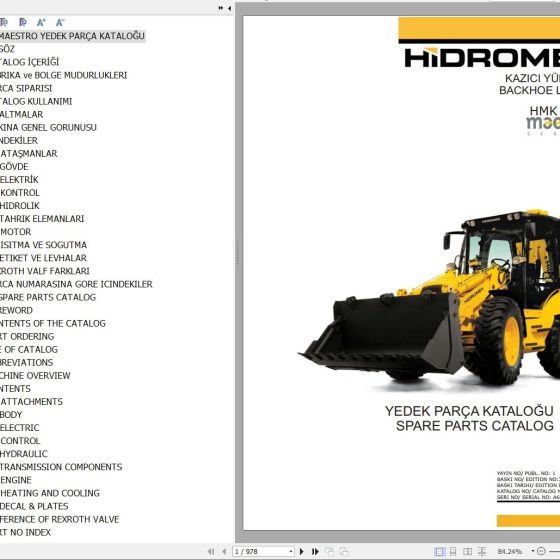This screenshot has width=560, height=560.
Task: Open HEATING AND COOLING bookmark
Action: (x=50, y=493)
